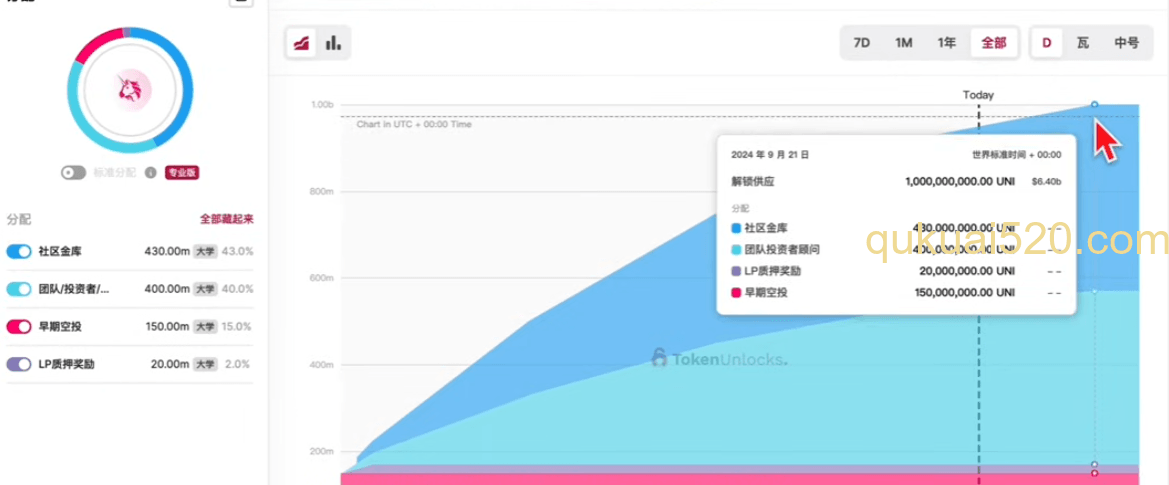Switch to the bar chart view icon
The image size is (1169, 485).
coord(333,43)
